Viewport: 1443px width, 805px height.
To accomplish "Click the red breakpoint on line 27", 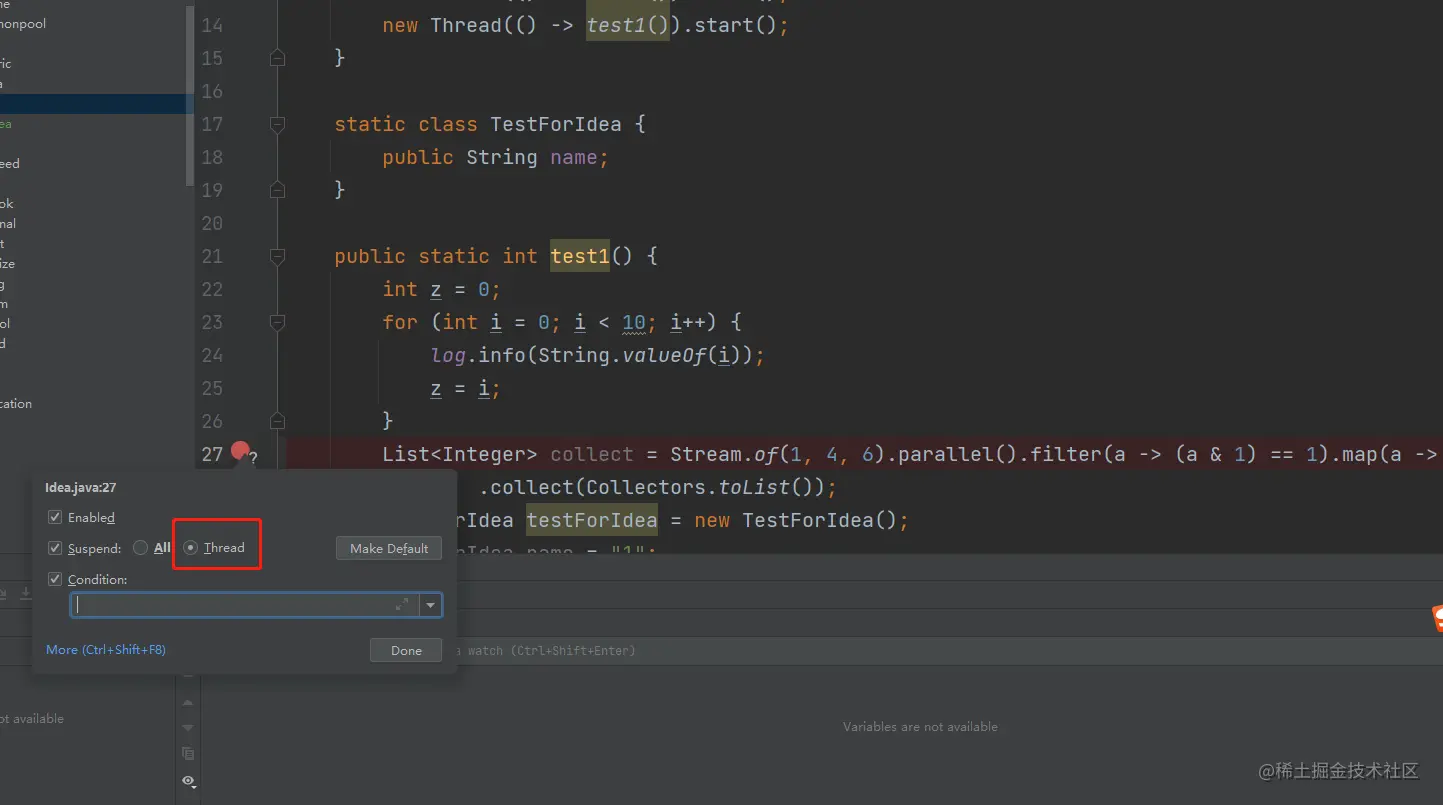I will click(240, 451).
